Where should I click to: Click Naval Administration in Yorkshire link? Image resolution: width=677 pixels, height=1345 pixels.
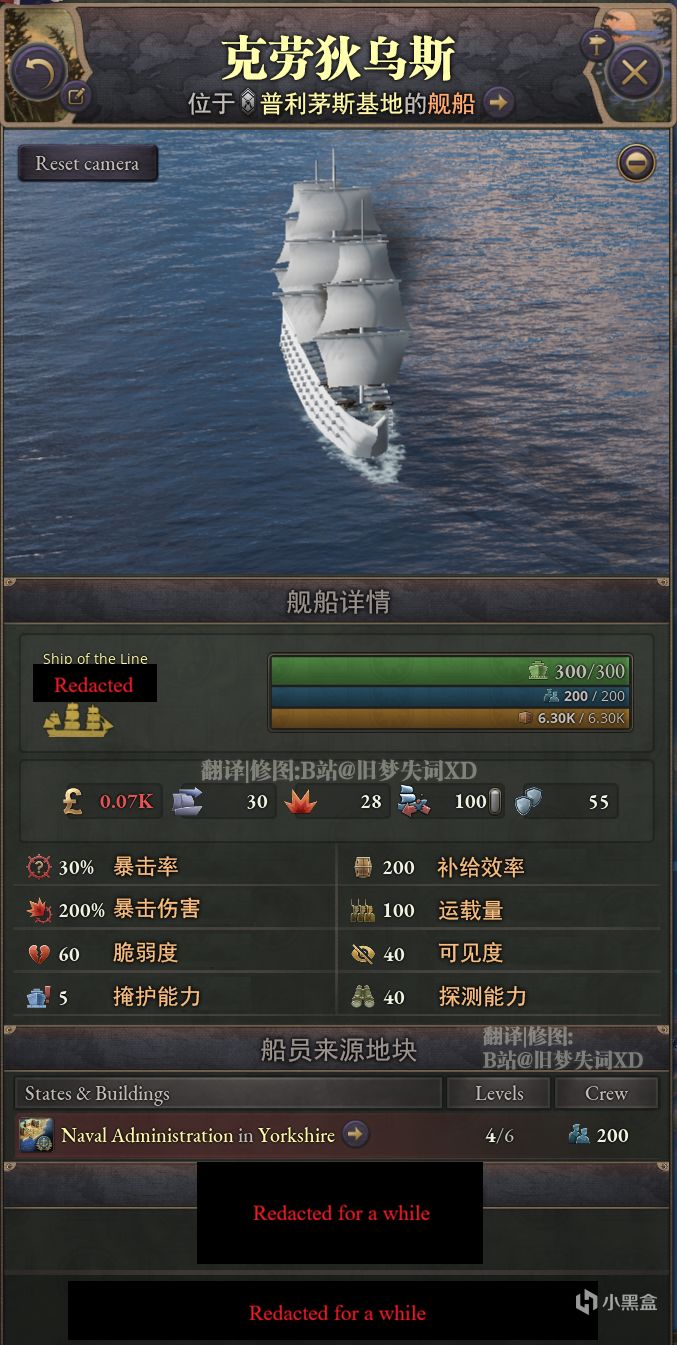point(198,1135)
